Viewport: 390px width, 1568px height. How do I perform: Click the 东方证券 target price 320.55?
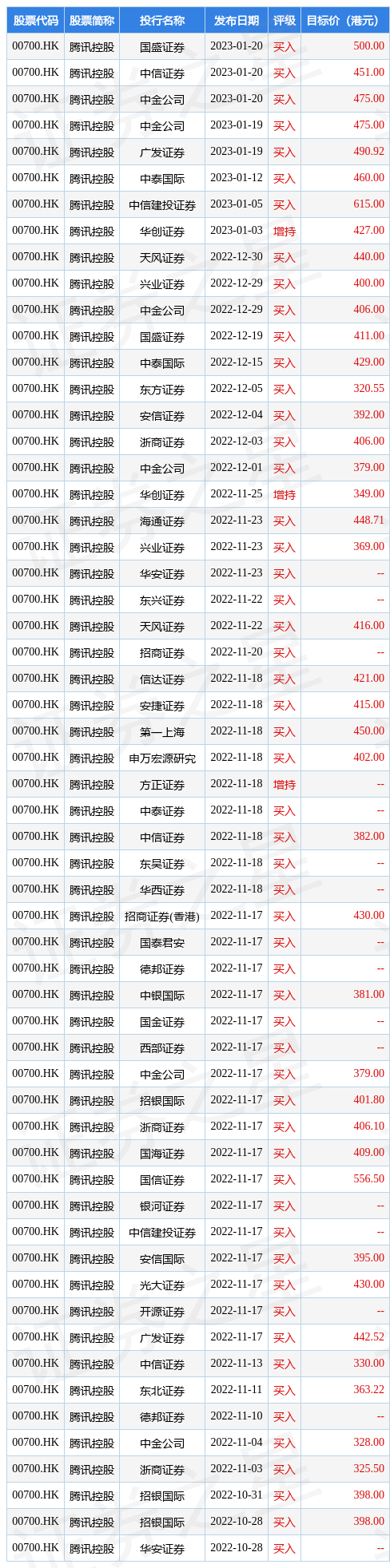368,389
